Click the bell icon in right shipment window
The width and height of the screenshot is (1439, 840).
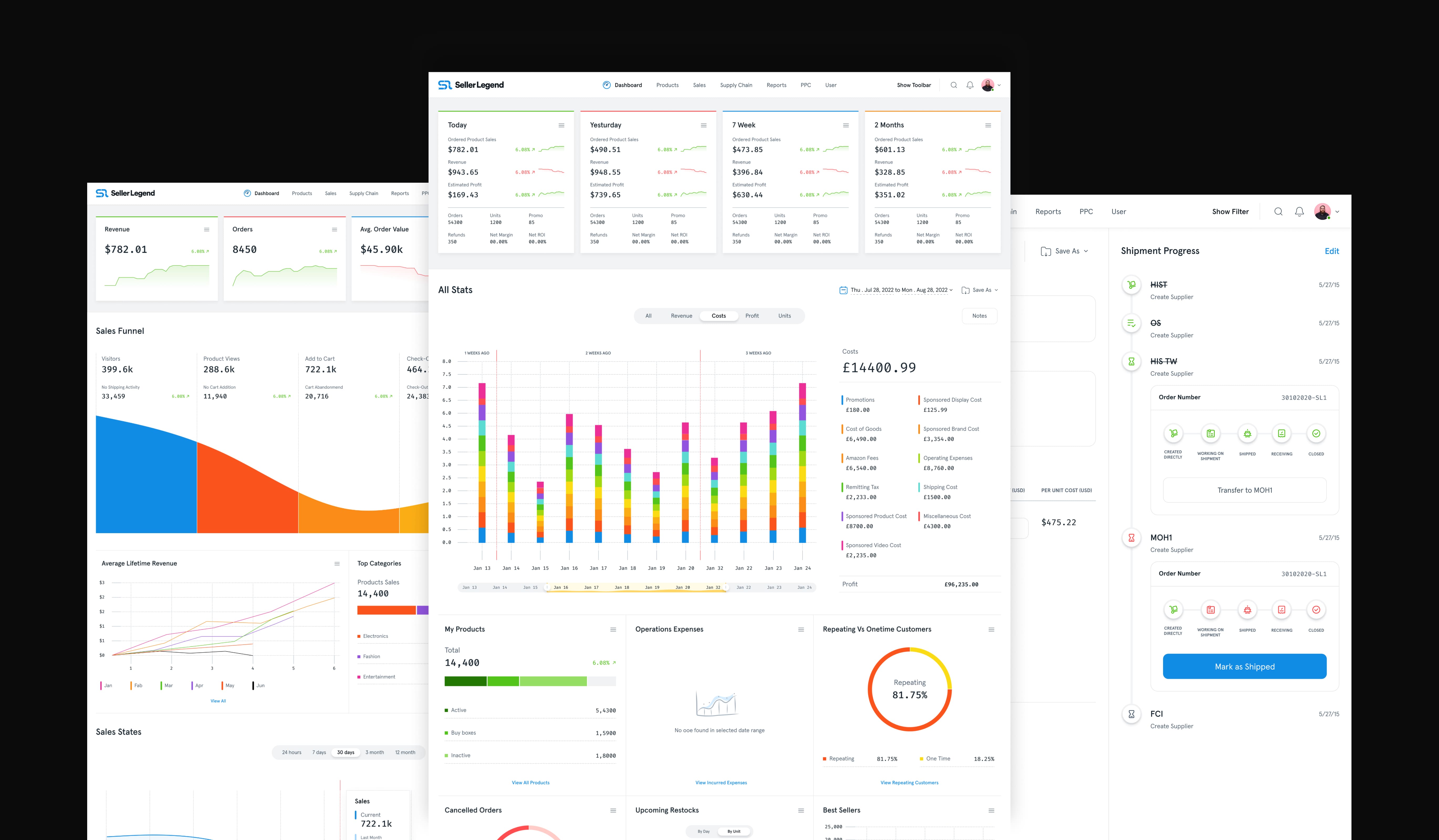[x=1299, y=212]
